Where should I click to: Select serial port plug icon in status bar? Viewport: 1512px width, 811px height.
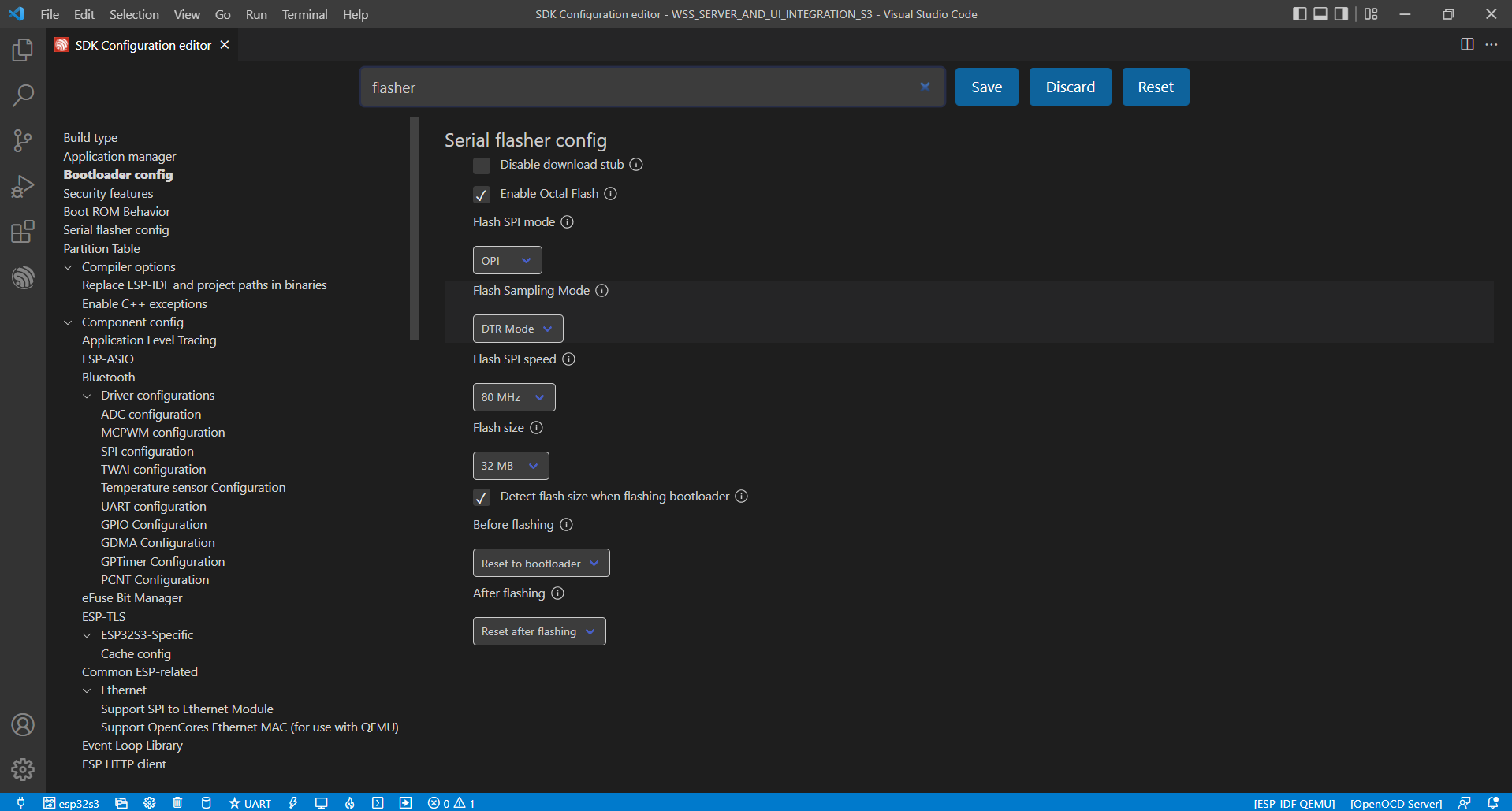[21, 802]
